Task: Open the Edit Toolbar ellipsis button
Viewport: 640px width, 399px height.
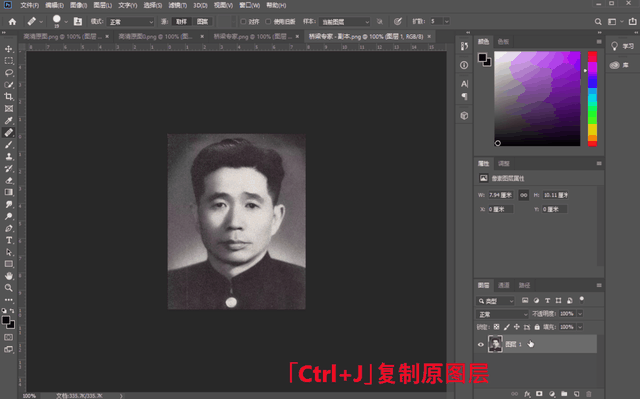Action: click(9, 300)
